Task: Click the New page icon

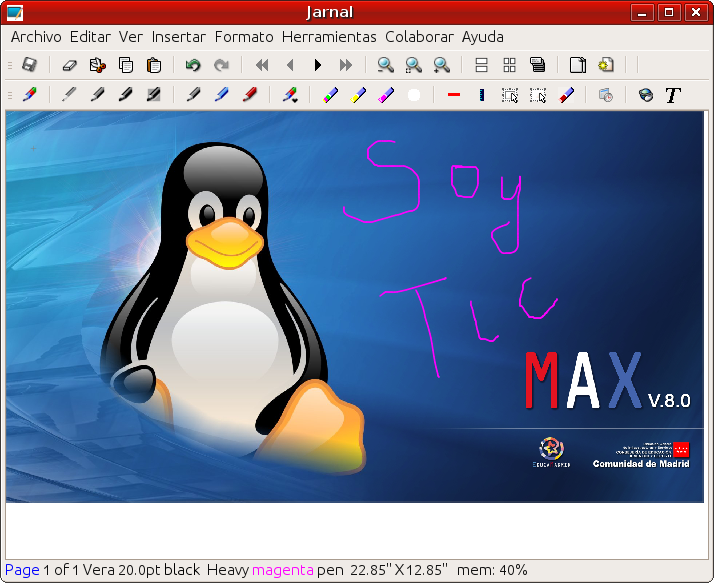Action: 577,65
